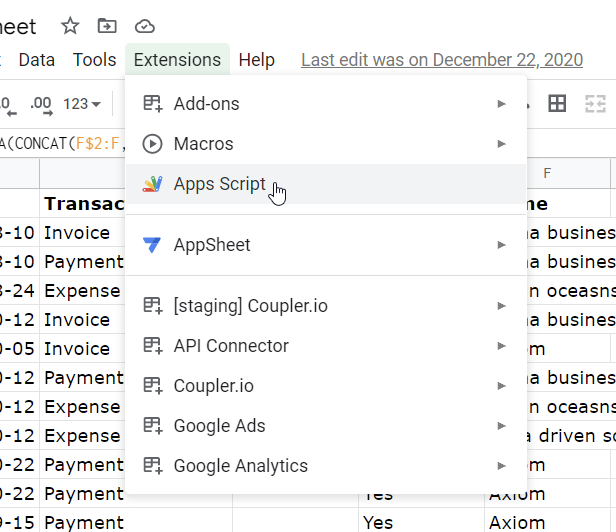Screen dimensions: 616x532
Task: Click the merge cells icon
Action: coord(595,104)
